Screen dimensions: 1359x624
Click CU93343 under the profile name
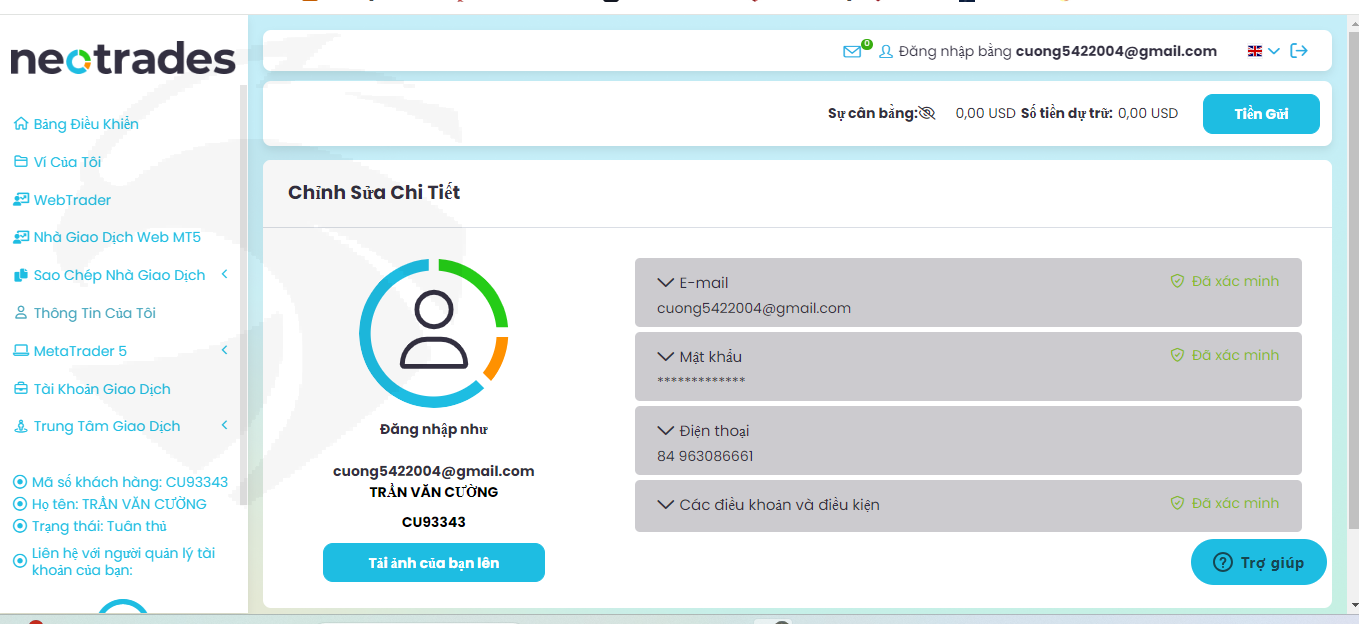tap(434, 522)
